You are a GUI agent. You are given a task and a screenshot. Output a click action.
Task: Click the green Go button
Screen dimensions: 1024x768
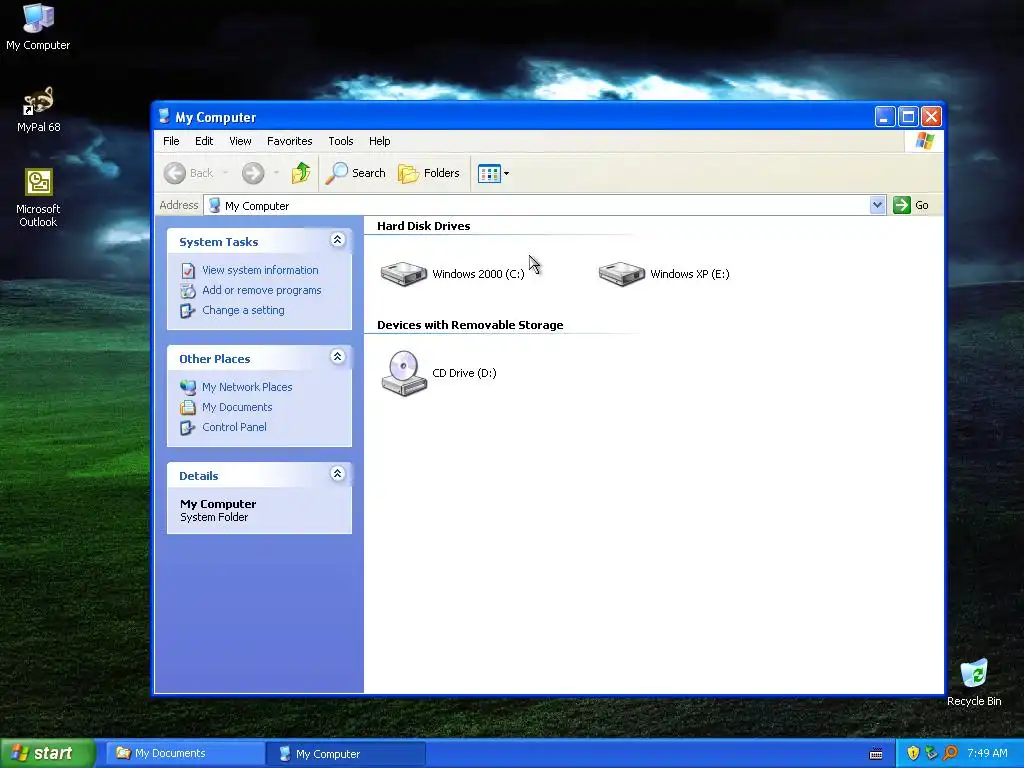(911, 205)
